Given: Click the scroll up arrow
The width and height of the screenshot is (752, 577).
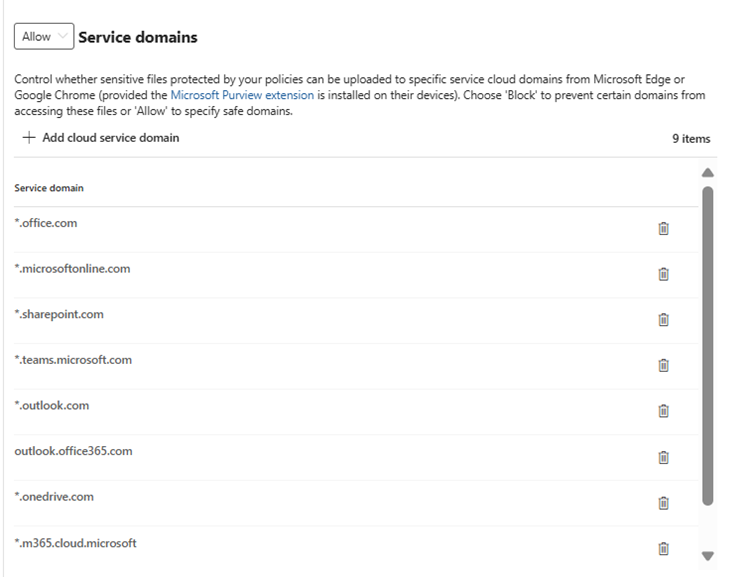Looking at the screenshot, I should [708, 173].
